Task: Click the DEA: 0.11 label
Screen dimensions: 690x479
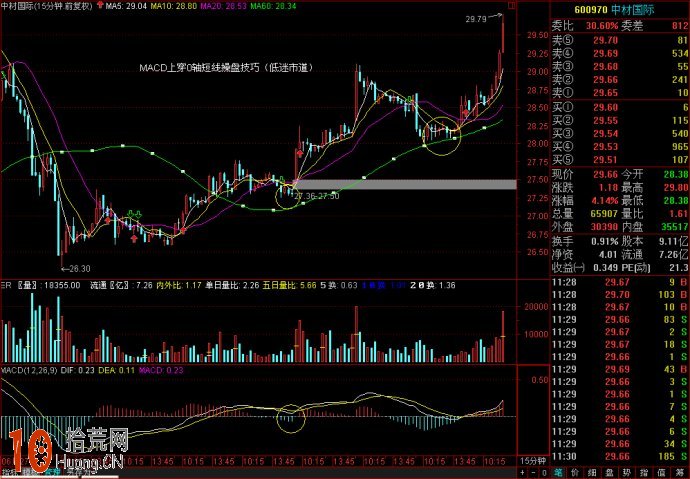Action: pos(116,370)
